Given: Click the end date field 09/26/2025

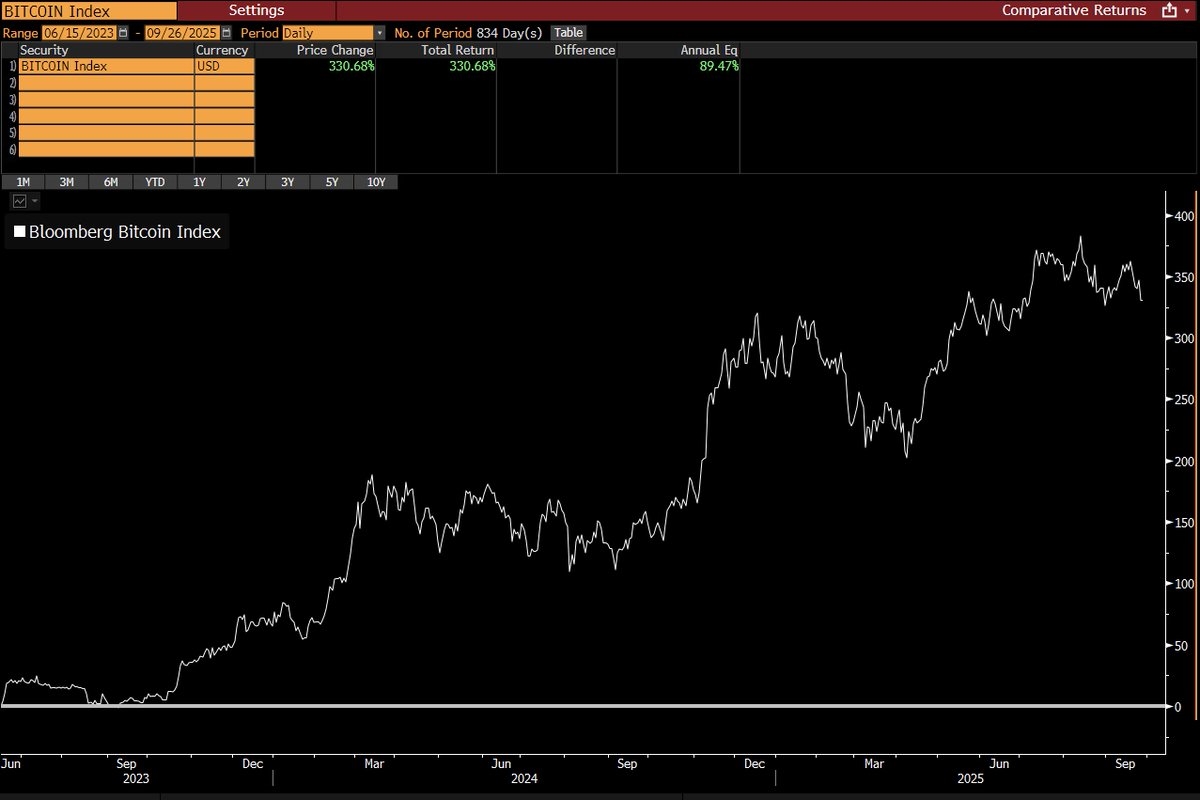Looking at the screenshot, I should (182, 33).
